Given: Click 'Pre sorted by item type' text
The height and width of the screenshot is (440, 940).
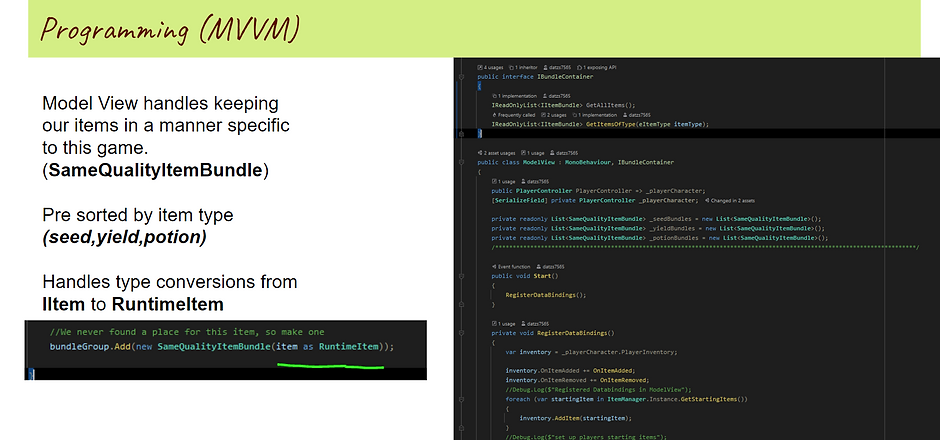Looking at the screenshot, I should point(138,215).
